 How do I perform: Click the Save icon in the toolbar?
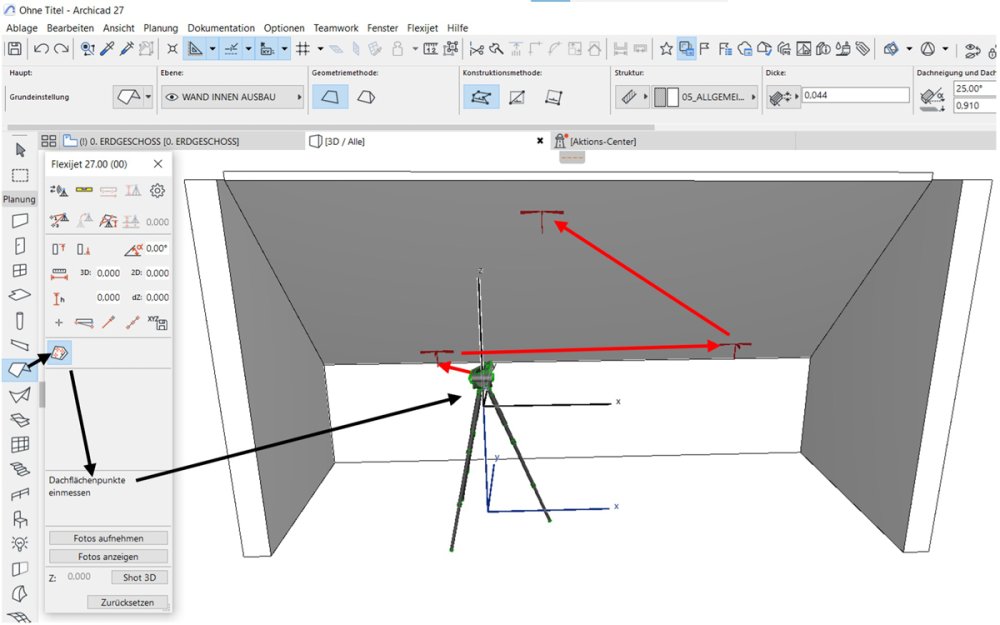coord(15,48)
